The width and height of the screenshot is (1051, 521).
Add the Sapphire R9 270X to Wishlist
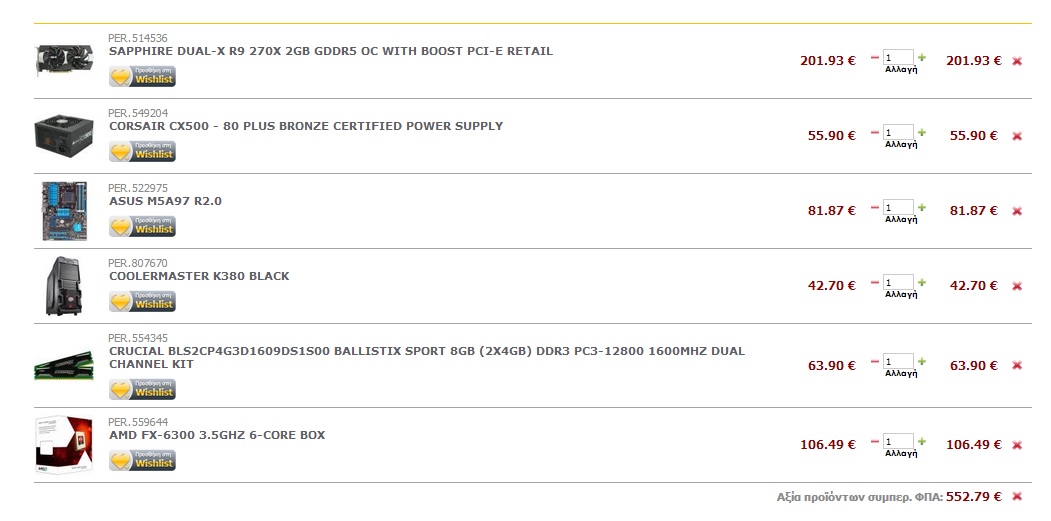(x=142, y=76)
